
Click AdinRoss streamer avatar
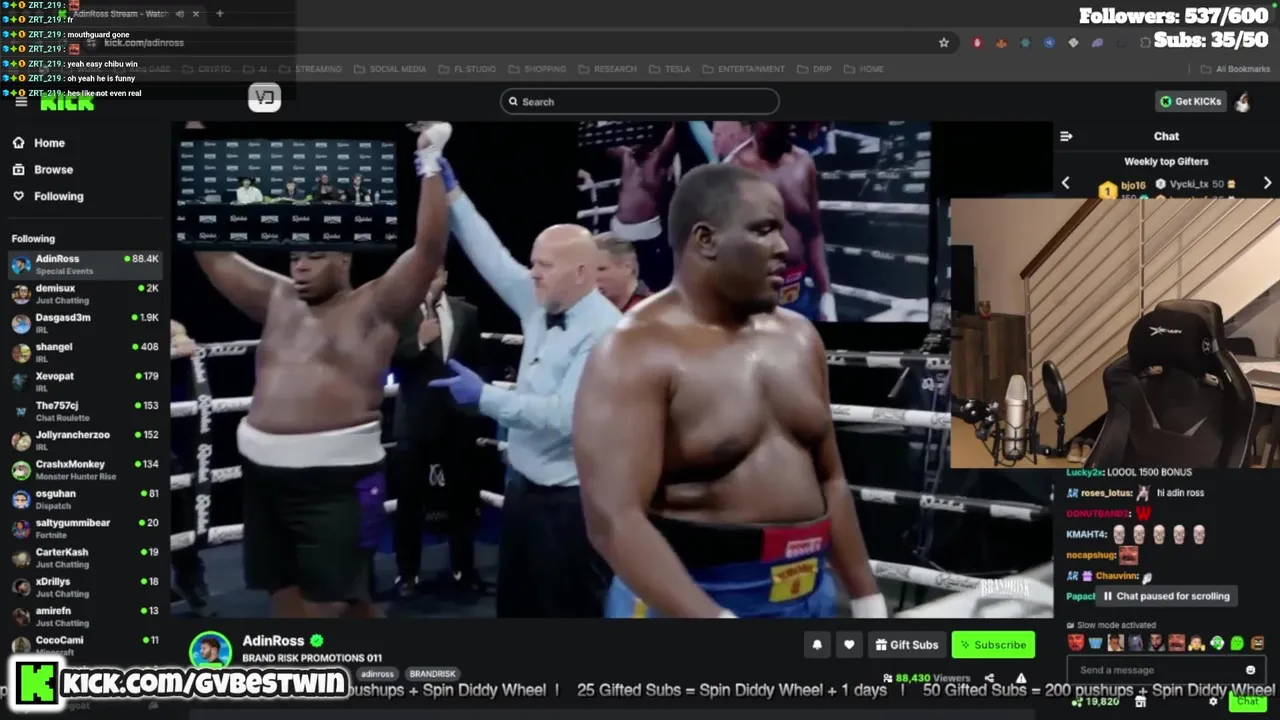[x=210, y=652]
